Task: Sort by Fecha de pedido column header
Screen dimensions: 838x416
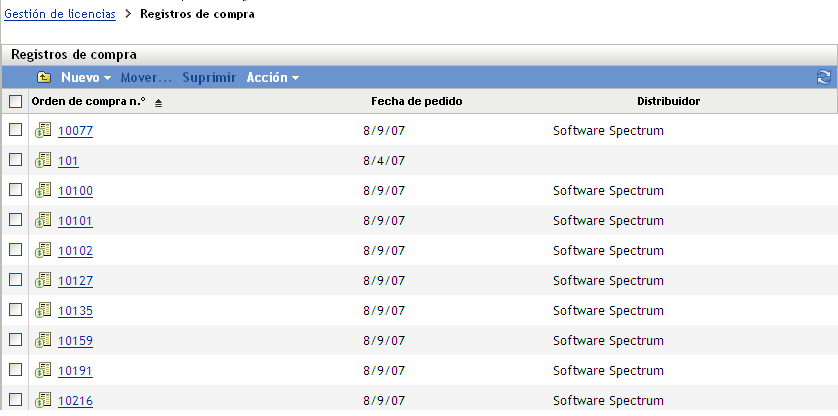Action: (x=416, y=101)
